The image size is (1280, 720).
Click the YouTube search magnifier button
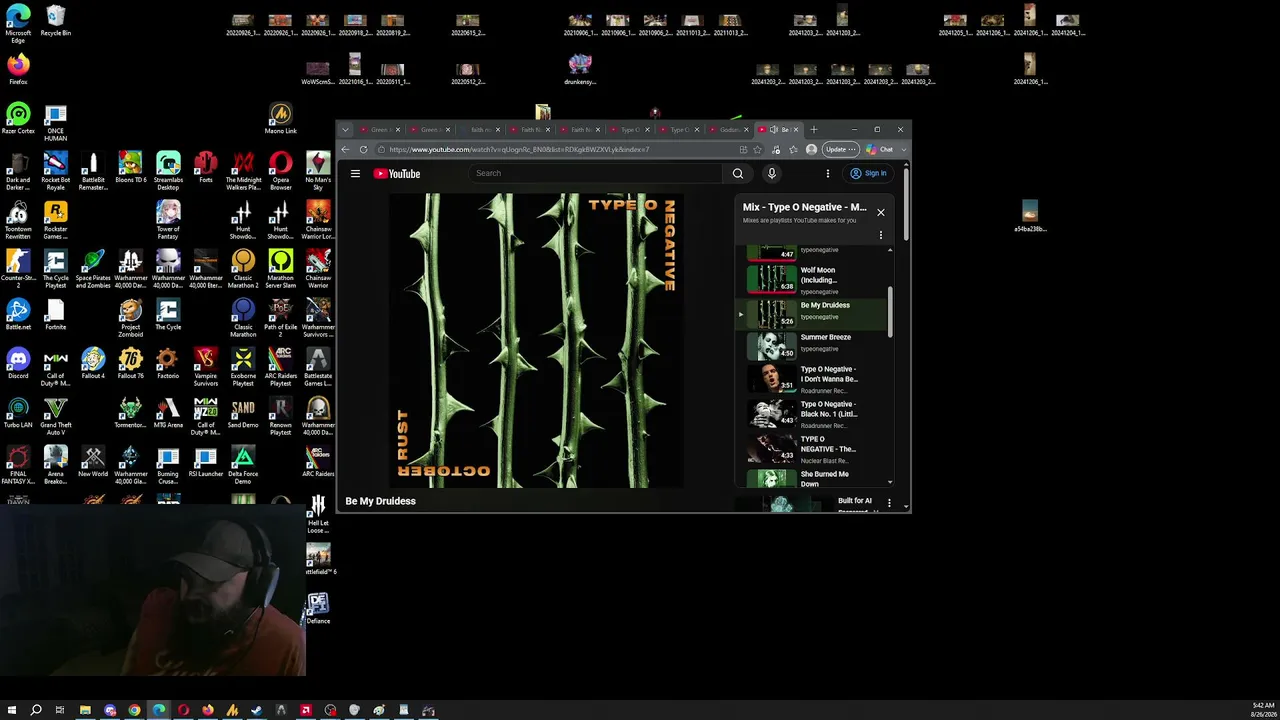click(738, 173)
